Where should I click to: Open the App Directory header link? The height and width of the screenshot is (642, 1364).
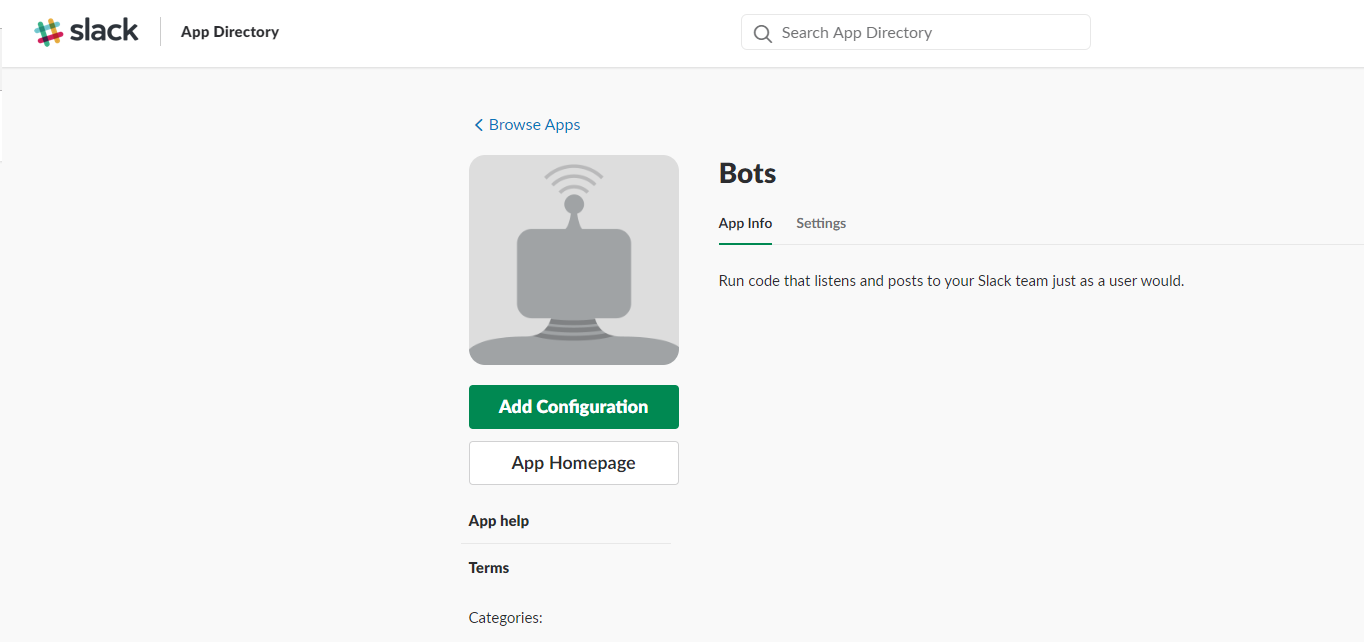tap(230, 32)
